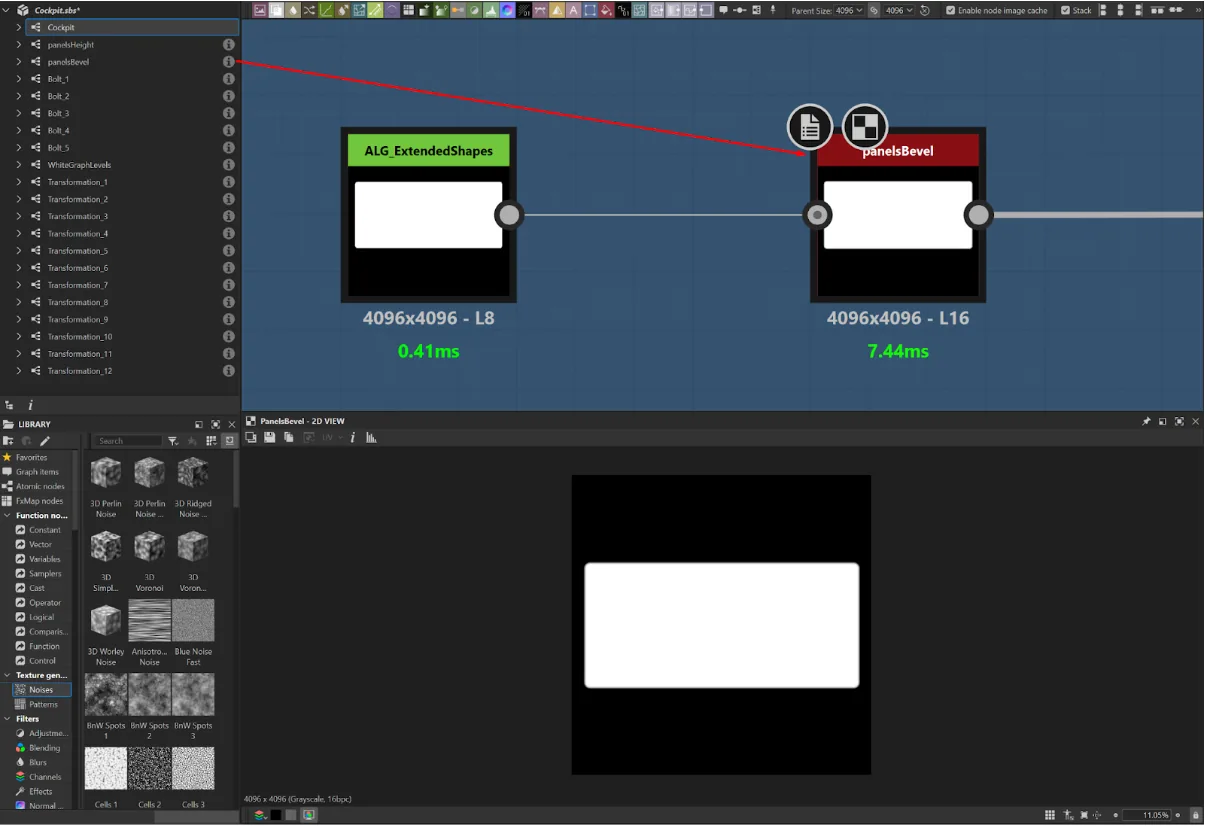
Task: Show info in the 2D view toolbar
Action: (353, 437)
